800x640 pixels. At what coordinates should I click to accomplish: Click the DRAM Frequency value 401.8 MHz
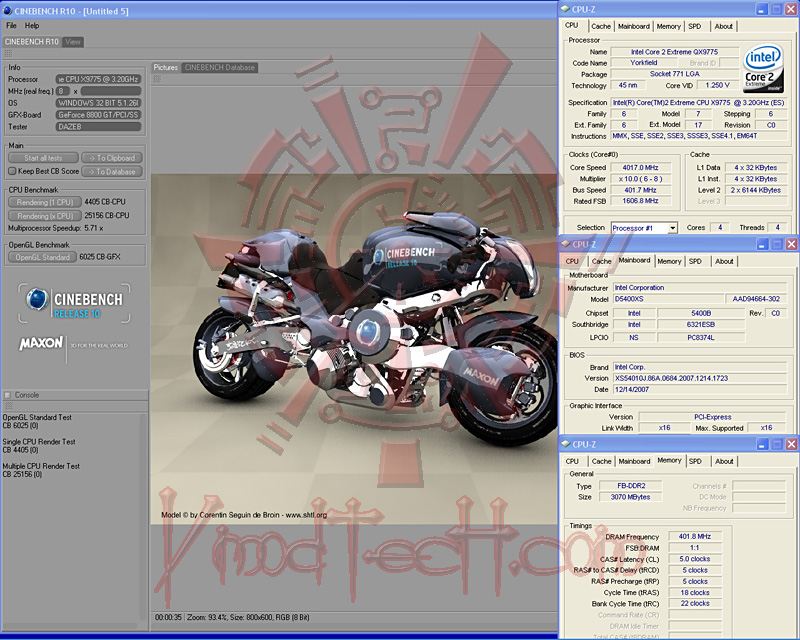(x=694, y=536)
